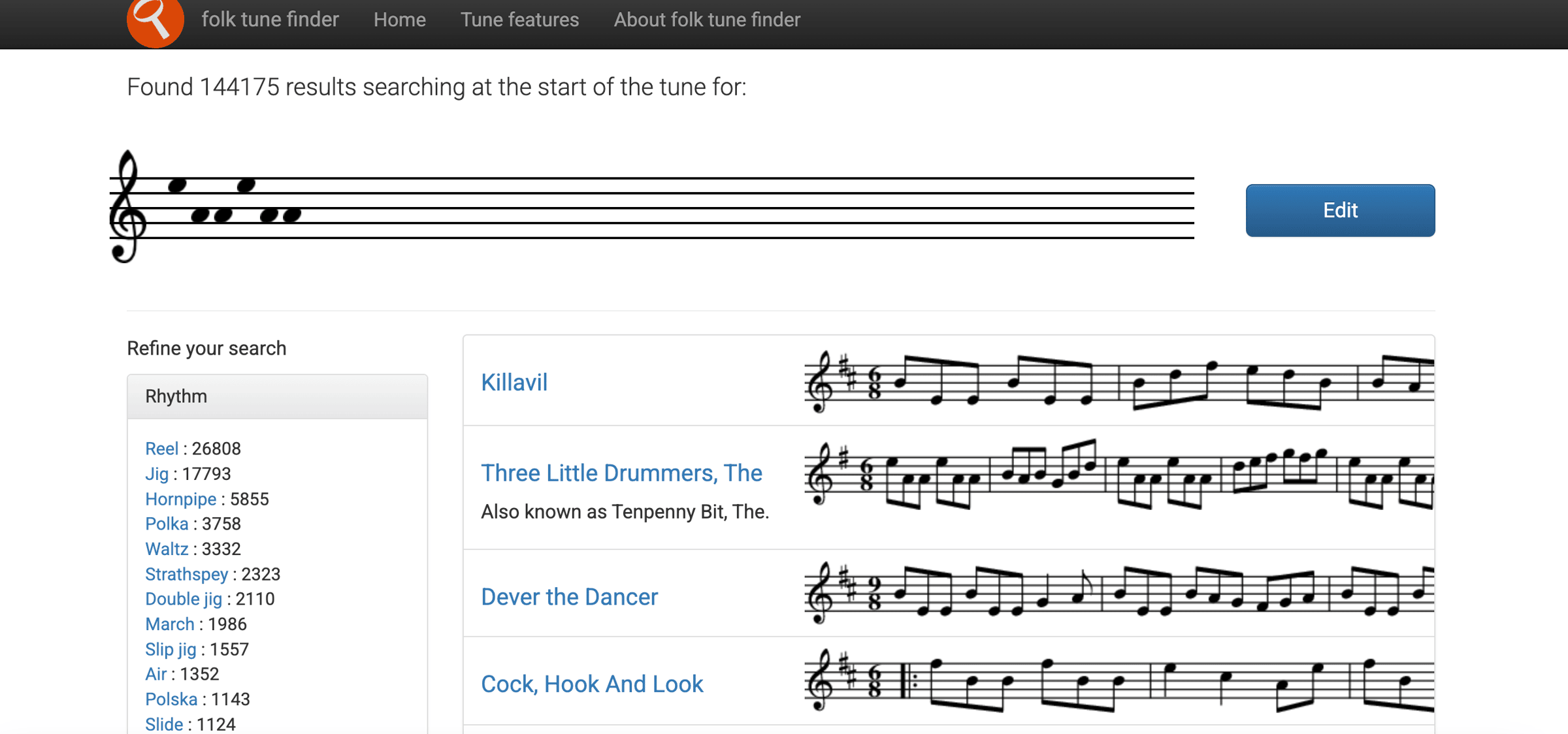
Task: Open the Dever the Dancer tune
Action: tap(569, 597)
